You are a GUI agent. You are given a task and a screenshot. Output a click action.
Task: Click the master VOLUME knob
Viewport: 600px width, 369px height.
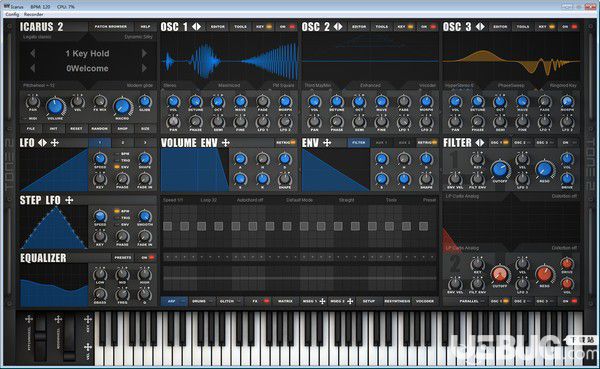[x=55, y=107]
